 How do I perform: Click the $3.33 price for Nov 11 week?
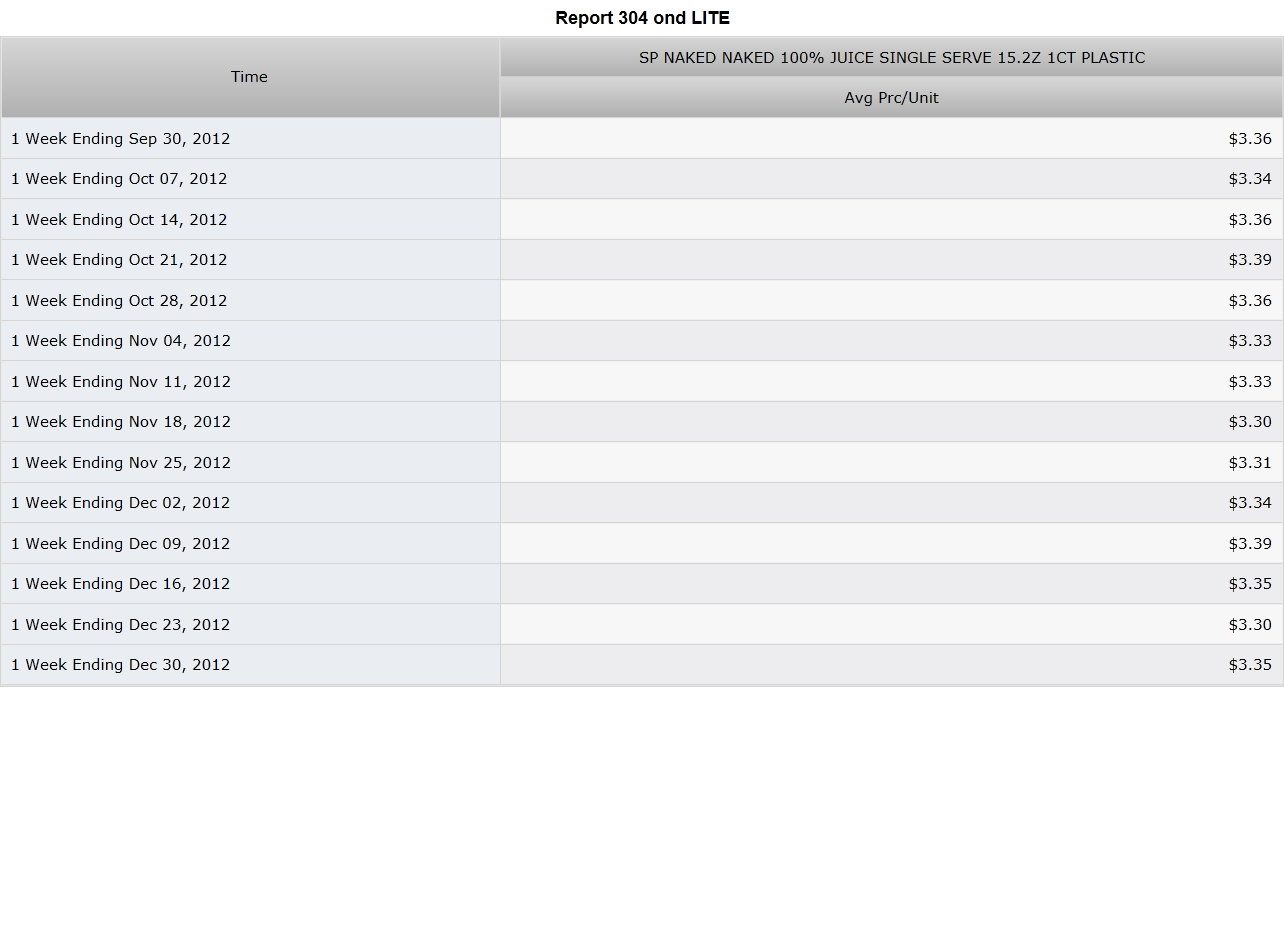pos(1250,381)
